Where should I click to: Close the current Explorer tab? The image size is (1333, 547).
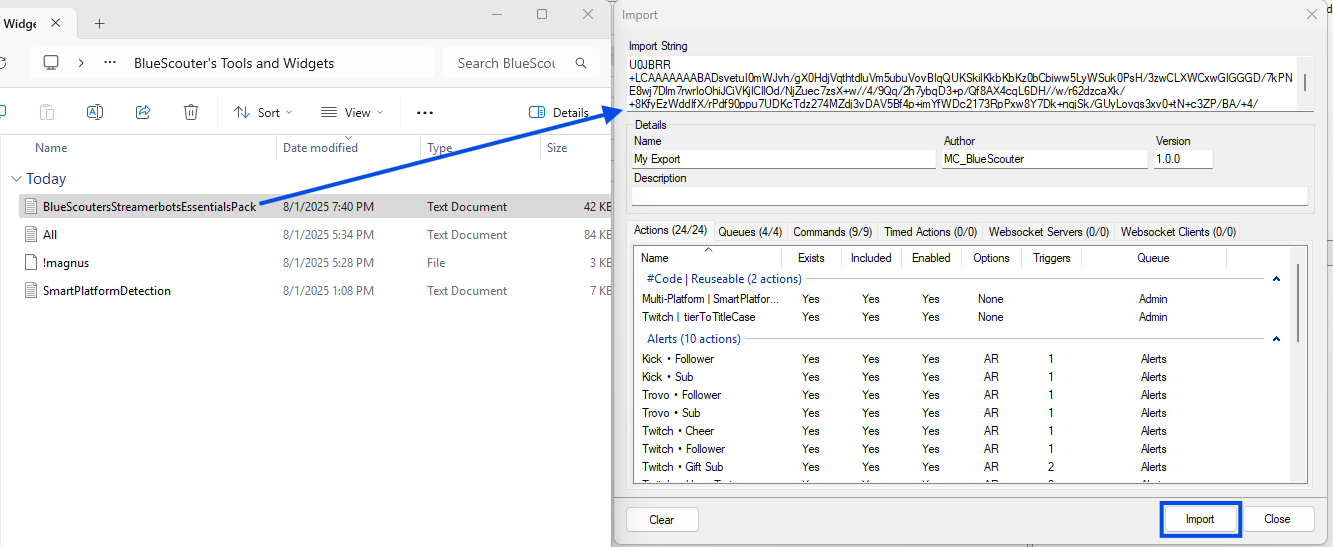[54, 23]
